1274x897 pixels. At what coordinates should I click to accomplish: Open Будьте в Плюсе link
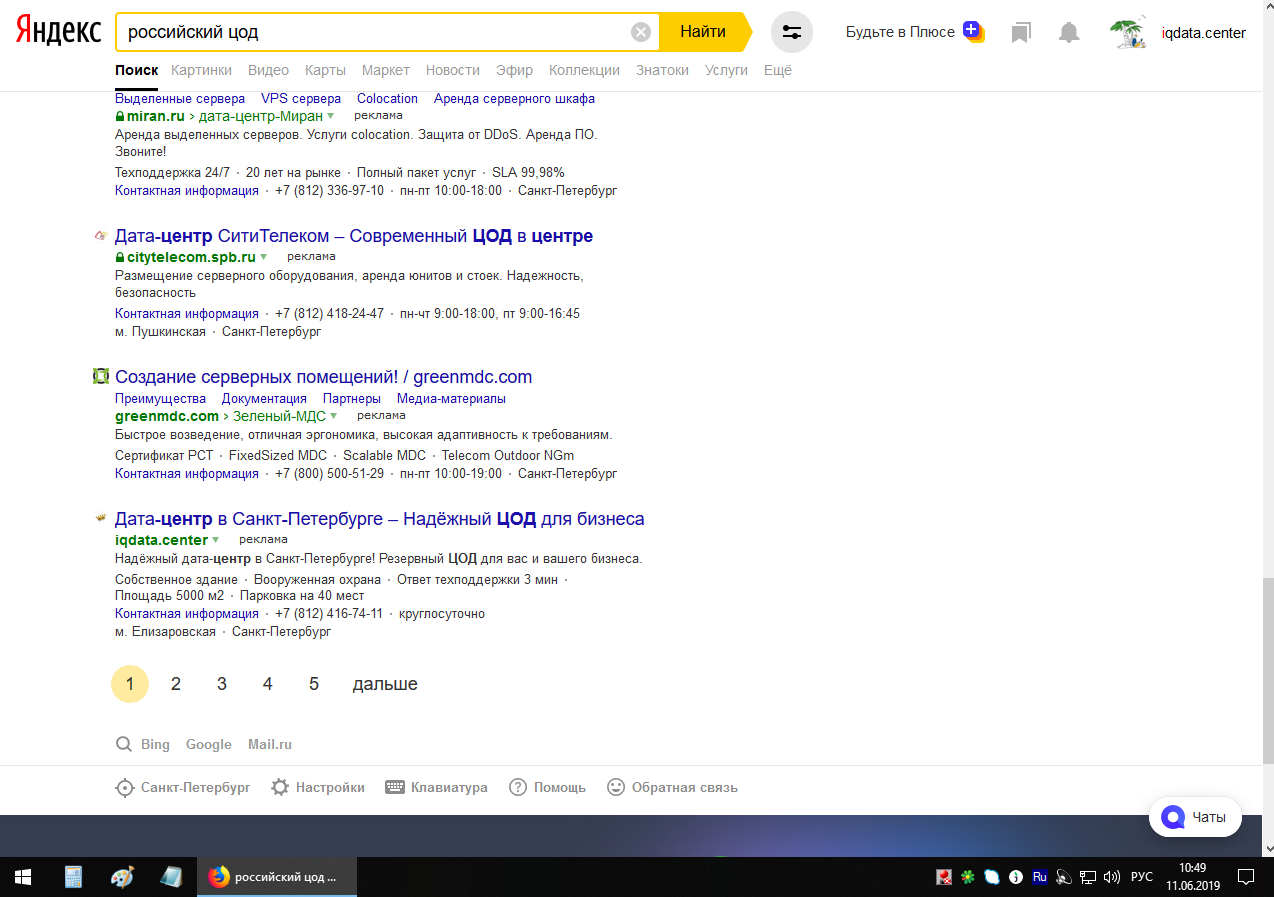(900, 32)
